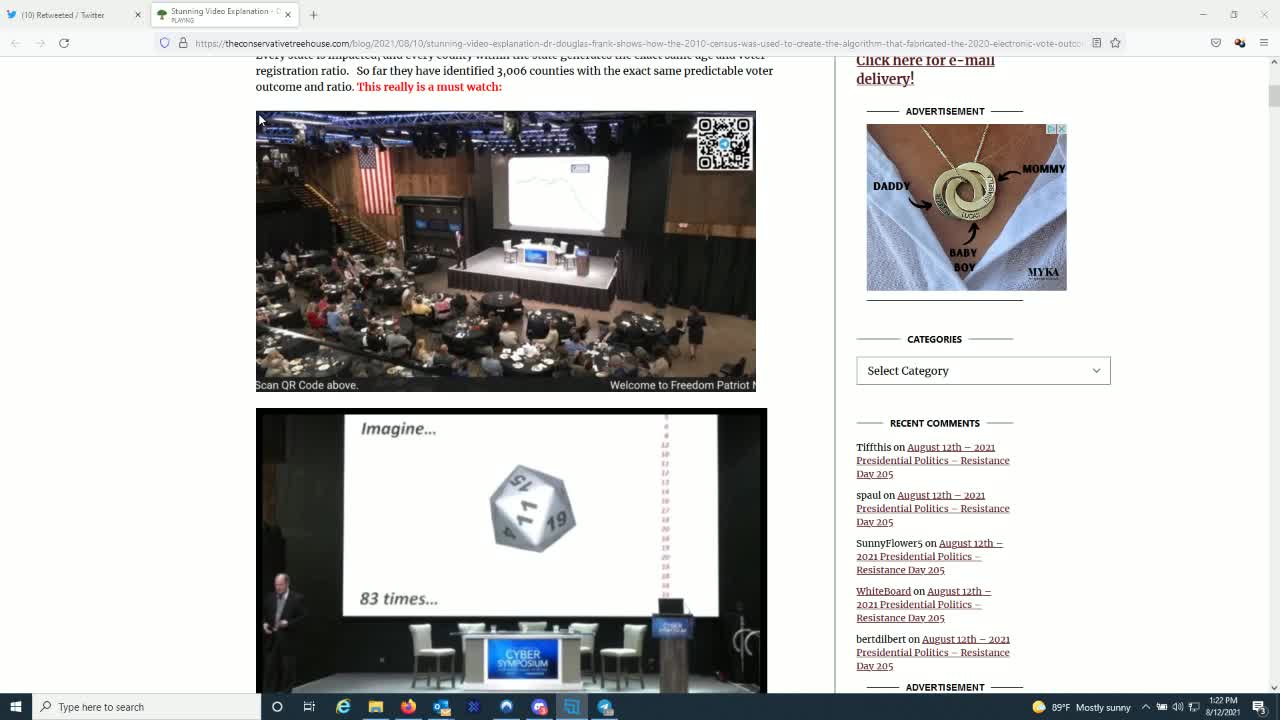
Task: Open Click here for e-mail delivery link
Action: click(x=925, y=69)
